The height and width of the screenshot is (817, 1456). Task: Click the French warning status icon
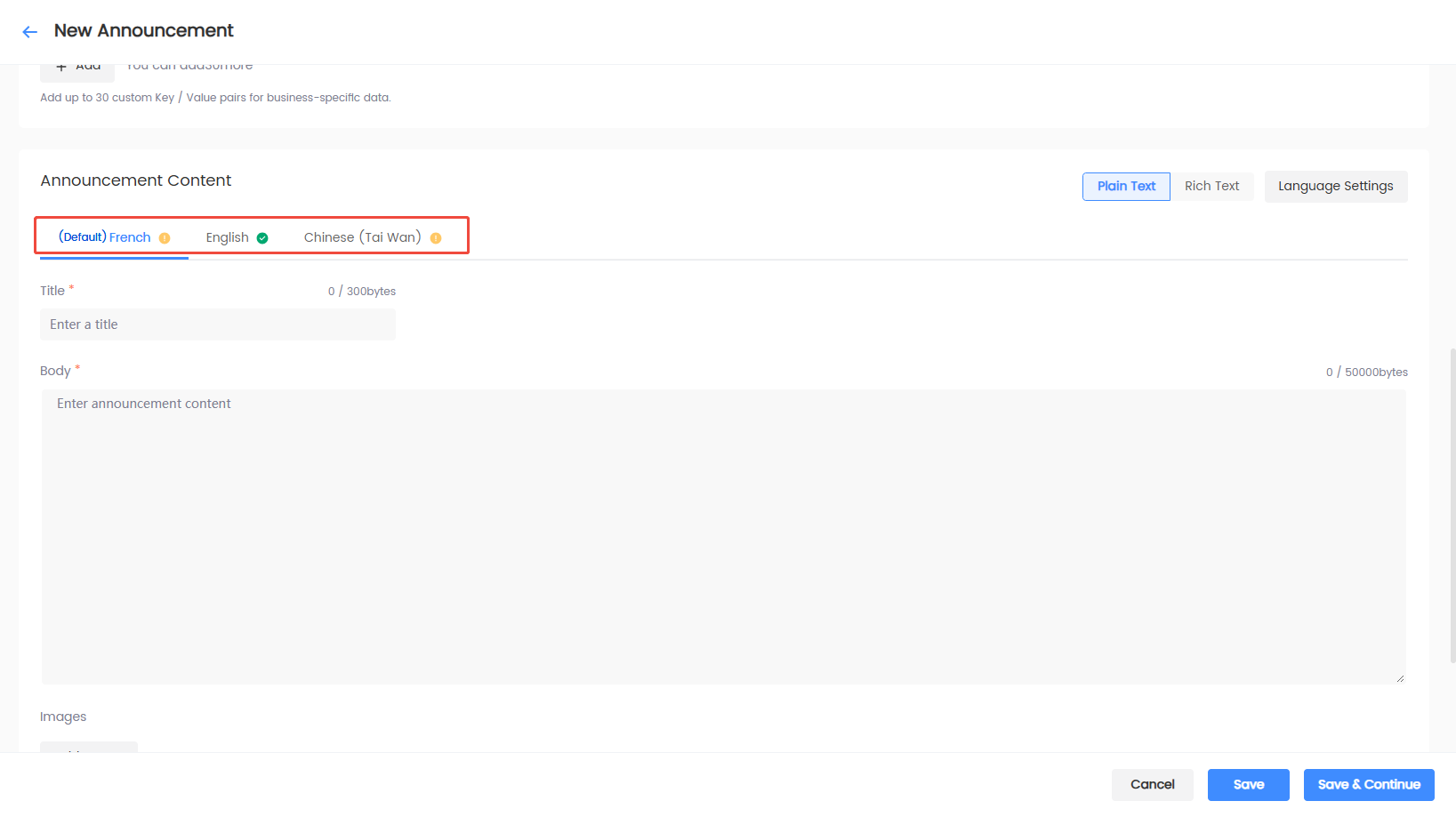pyautogui.click(x=165, y=238)
